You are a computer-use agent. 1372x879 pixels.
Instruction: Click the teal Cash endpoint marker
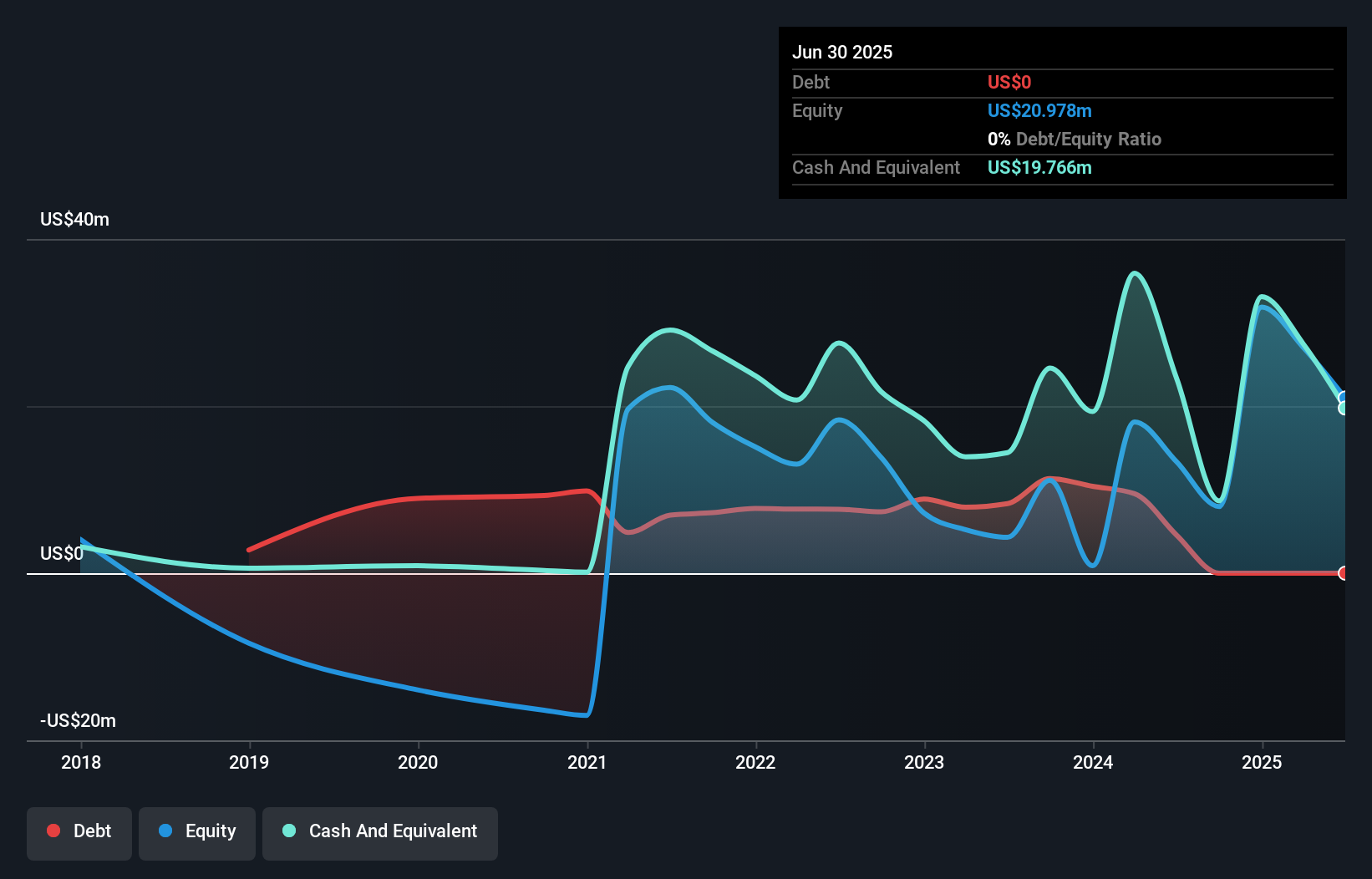(1344, 409)
